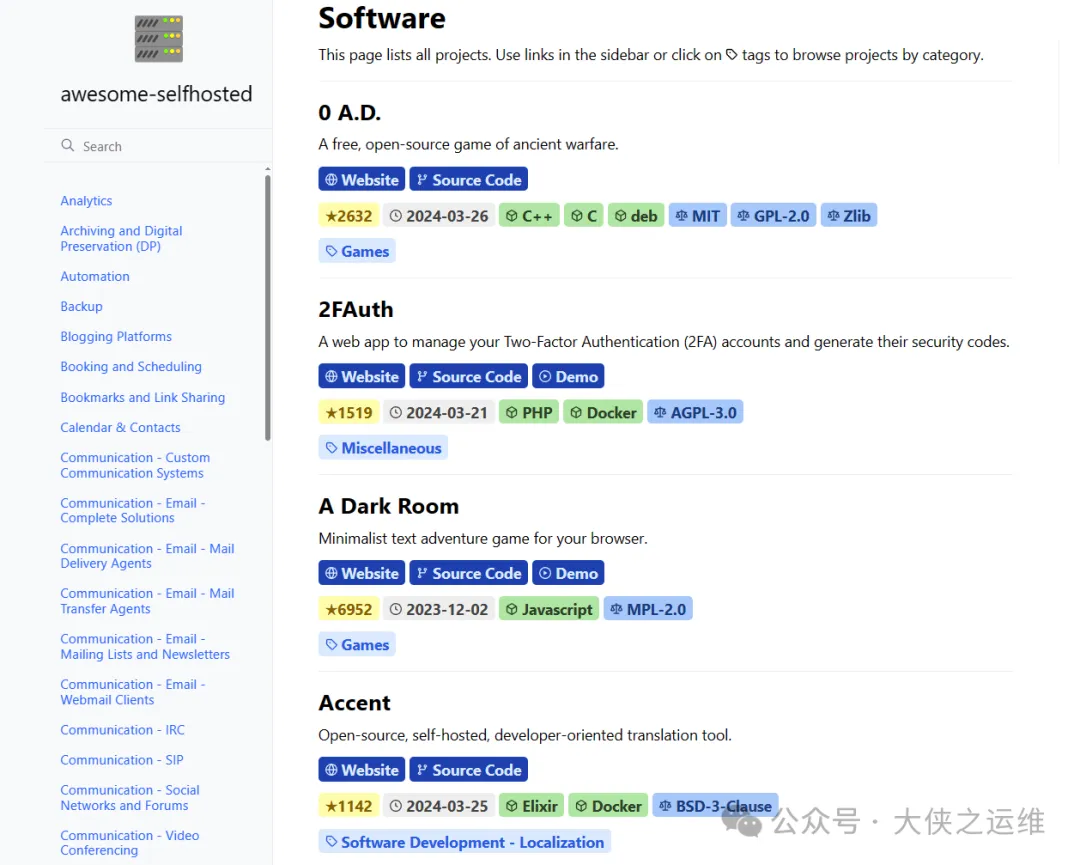Open Communication - Email - Webmail Clients
1080x865 pixels.
coord(133,692)
